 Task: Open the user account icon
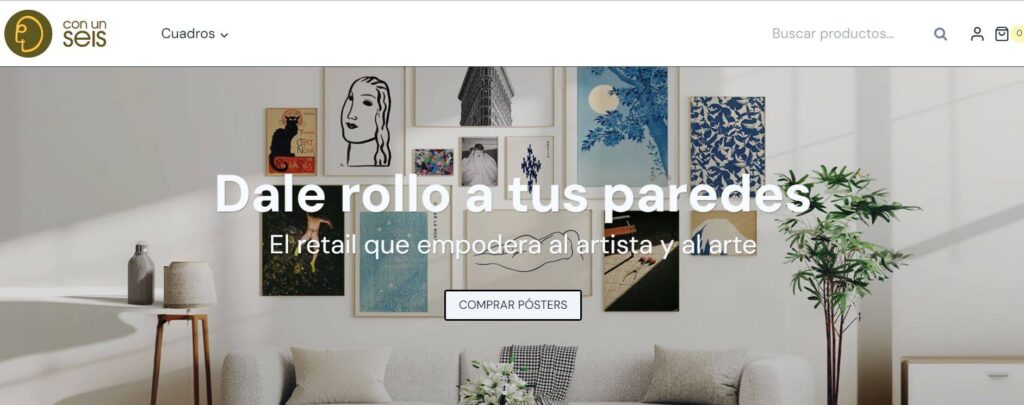pos(977,34)
